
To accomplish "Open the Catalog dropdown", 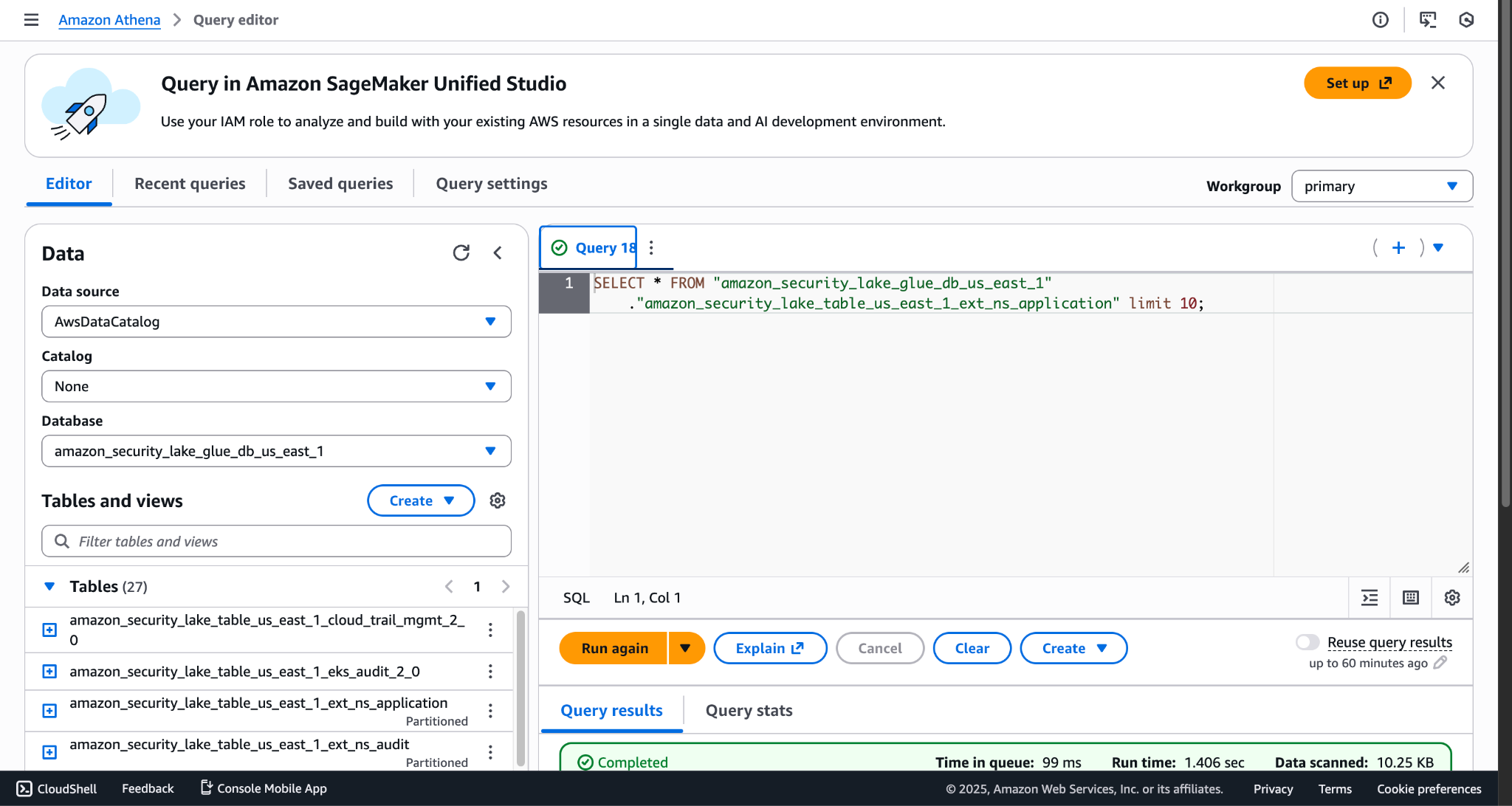I will pyautogui.click(x=276, y=386).
